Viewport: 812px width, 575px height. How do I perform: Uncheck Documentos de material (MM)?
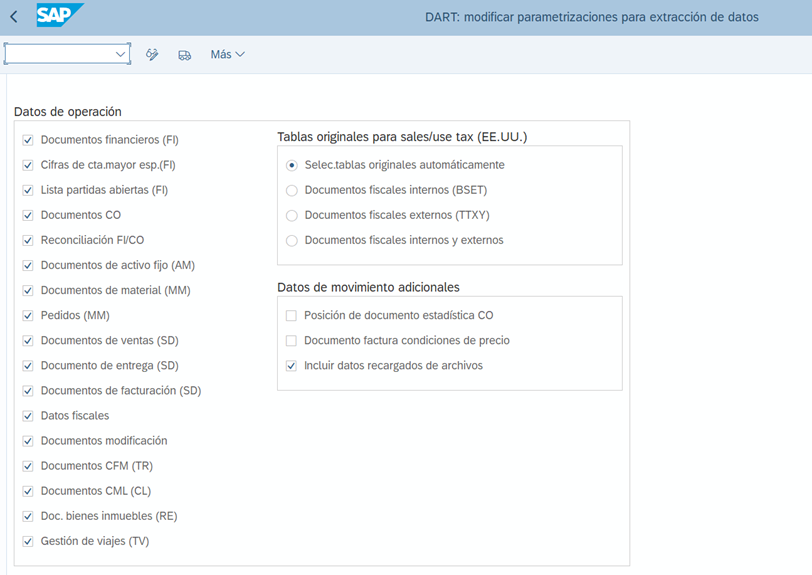point(28,290)
